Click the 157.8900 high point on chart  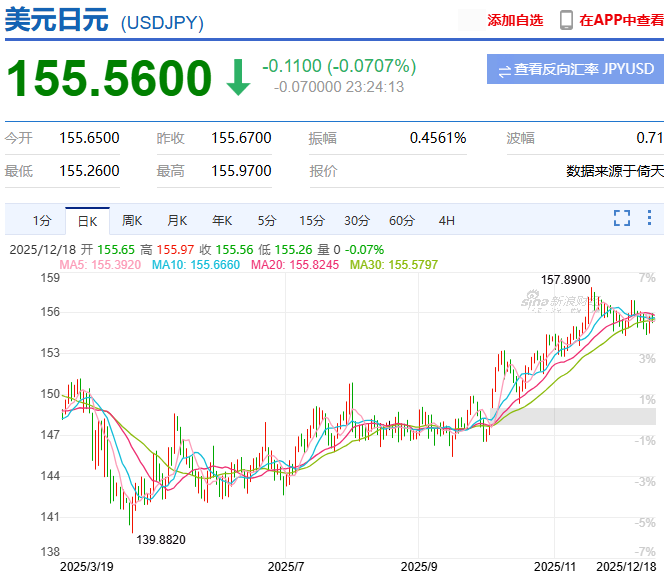coord(592,291)
